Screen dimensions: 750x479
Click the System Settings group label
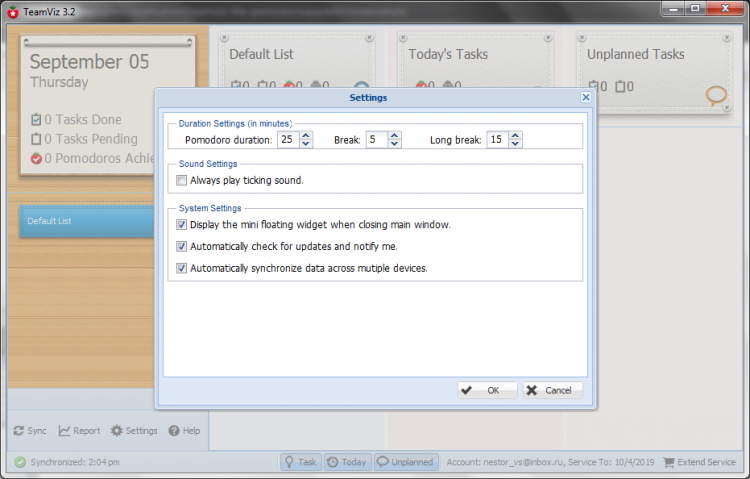coord(210,208)
